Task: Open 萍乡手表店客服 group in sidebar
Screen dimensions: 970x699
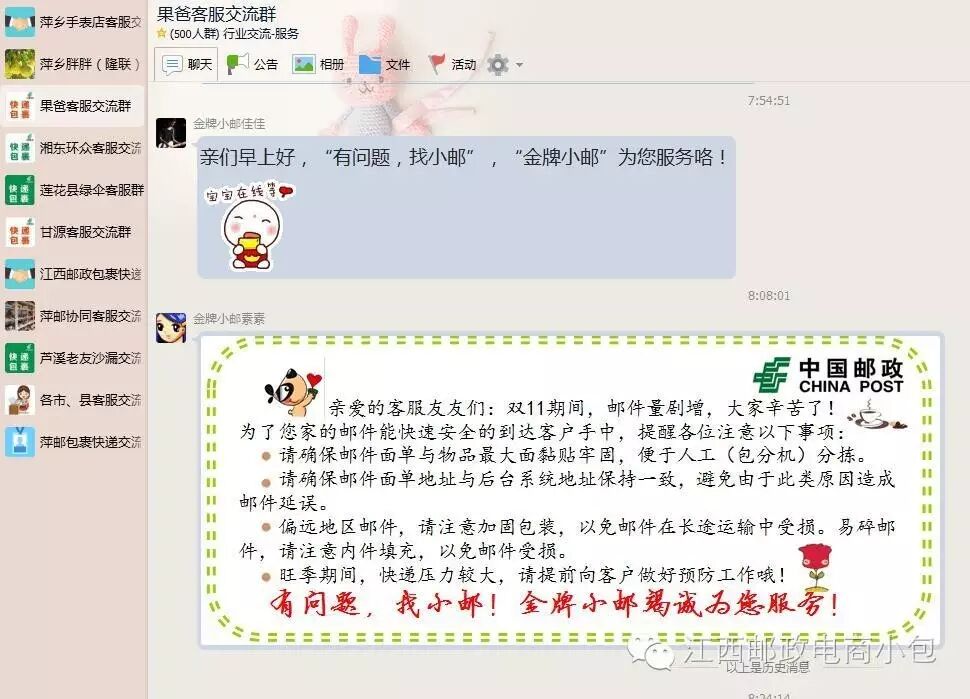Action: click(73, 22)
